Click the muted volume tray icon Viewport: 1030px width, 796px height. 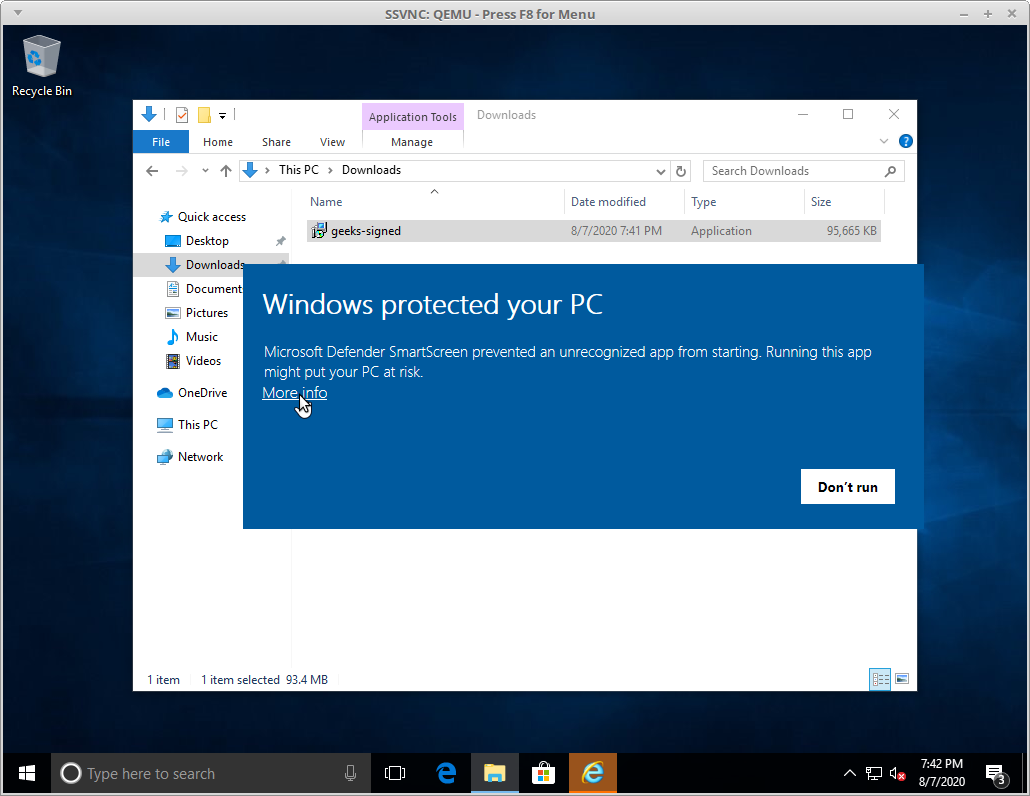click(897, 774)
